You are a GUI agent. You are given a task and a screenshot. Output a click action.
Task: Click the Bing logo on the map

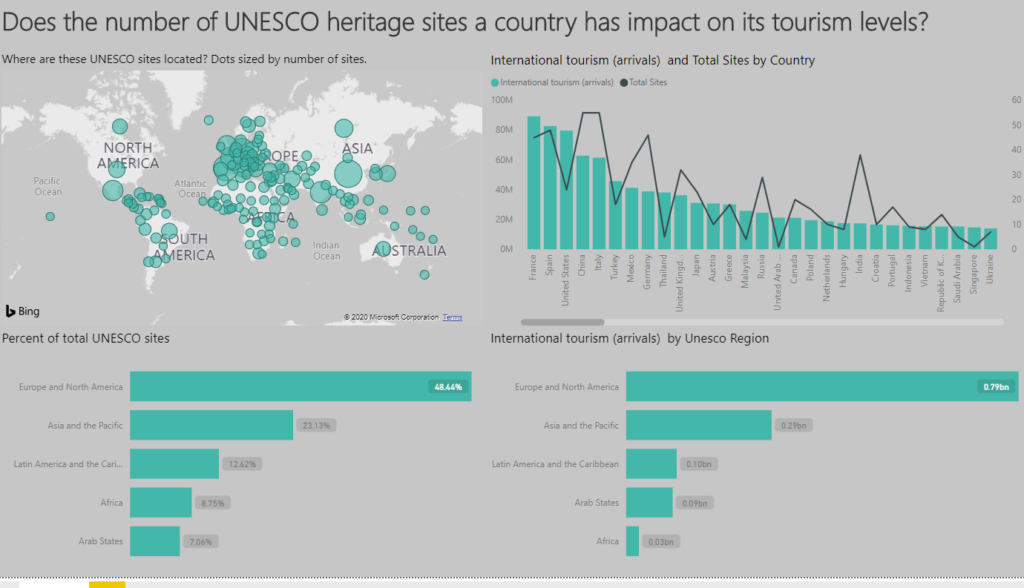click(x=23, y=311)
